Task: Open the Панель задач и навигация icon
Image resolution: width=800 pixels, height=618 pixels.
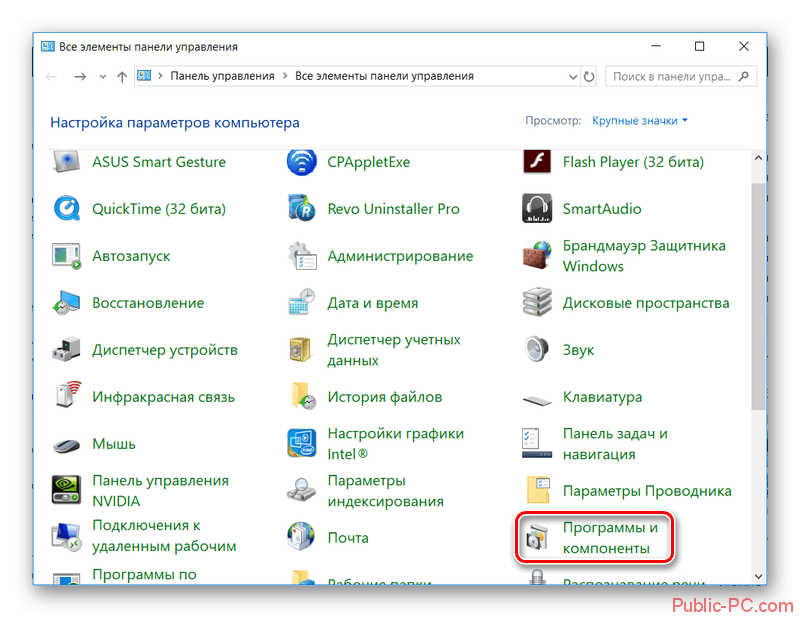Action: click(537, 443)
